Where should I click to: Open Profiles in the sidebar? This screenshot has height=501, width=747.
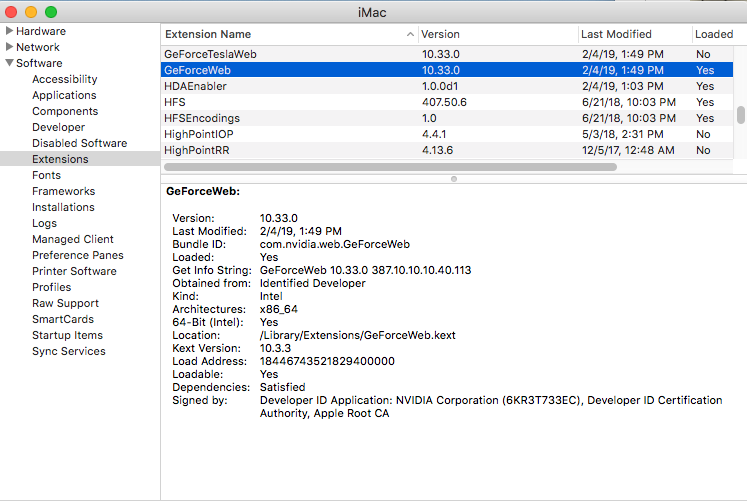pos(51,287)
